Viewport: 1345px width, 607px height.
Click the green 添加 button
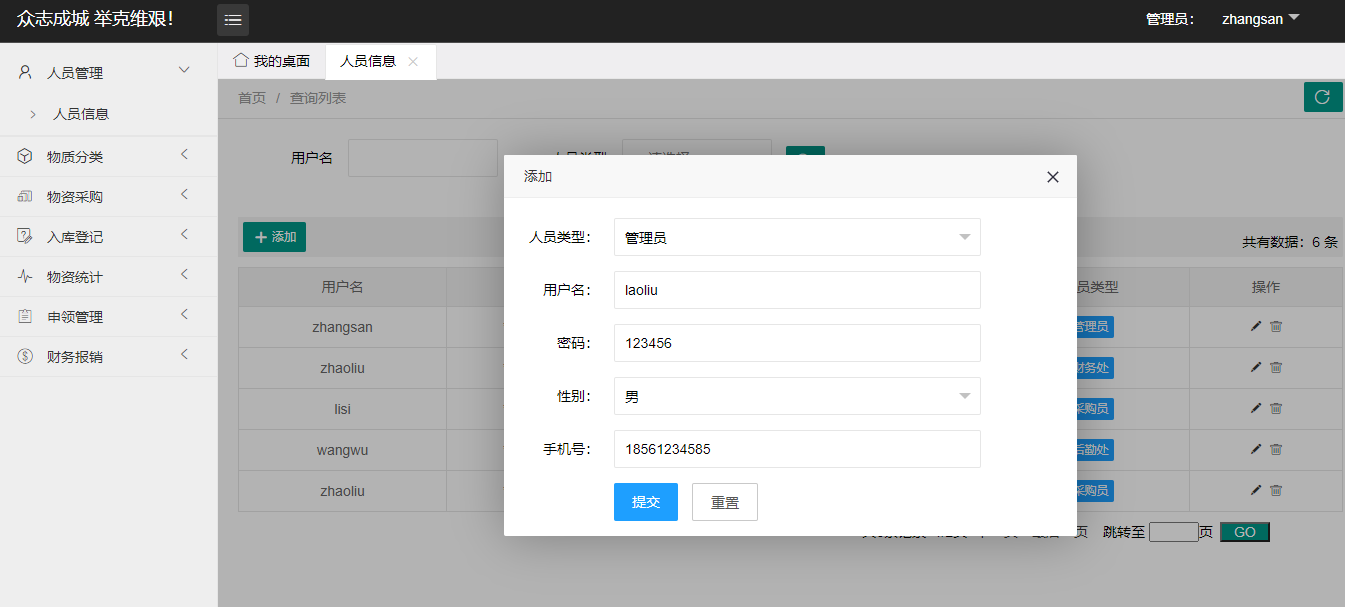tap(274, 237)
